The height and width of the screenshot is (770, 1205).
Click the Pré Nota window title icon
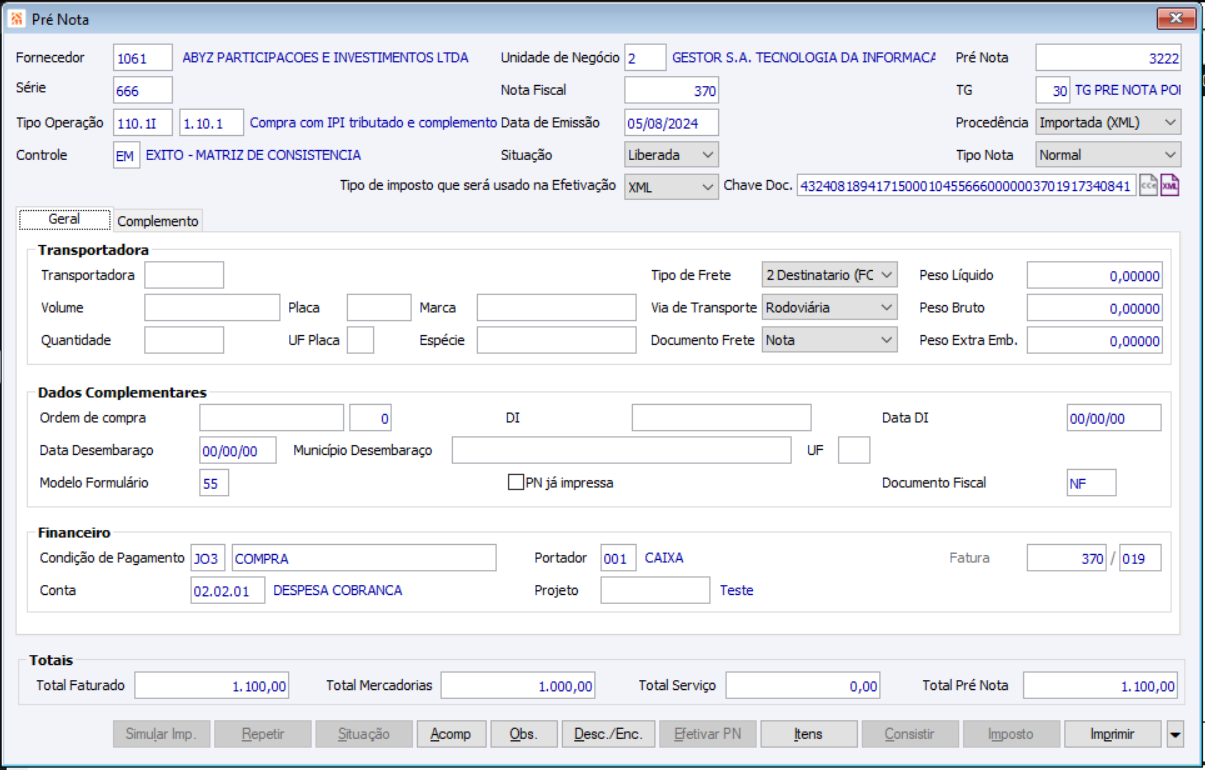coord(16,18)
